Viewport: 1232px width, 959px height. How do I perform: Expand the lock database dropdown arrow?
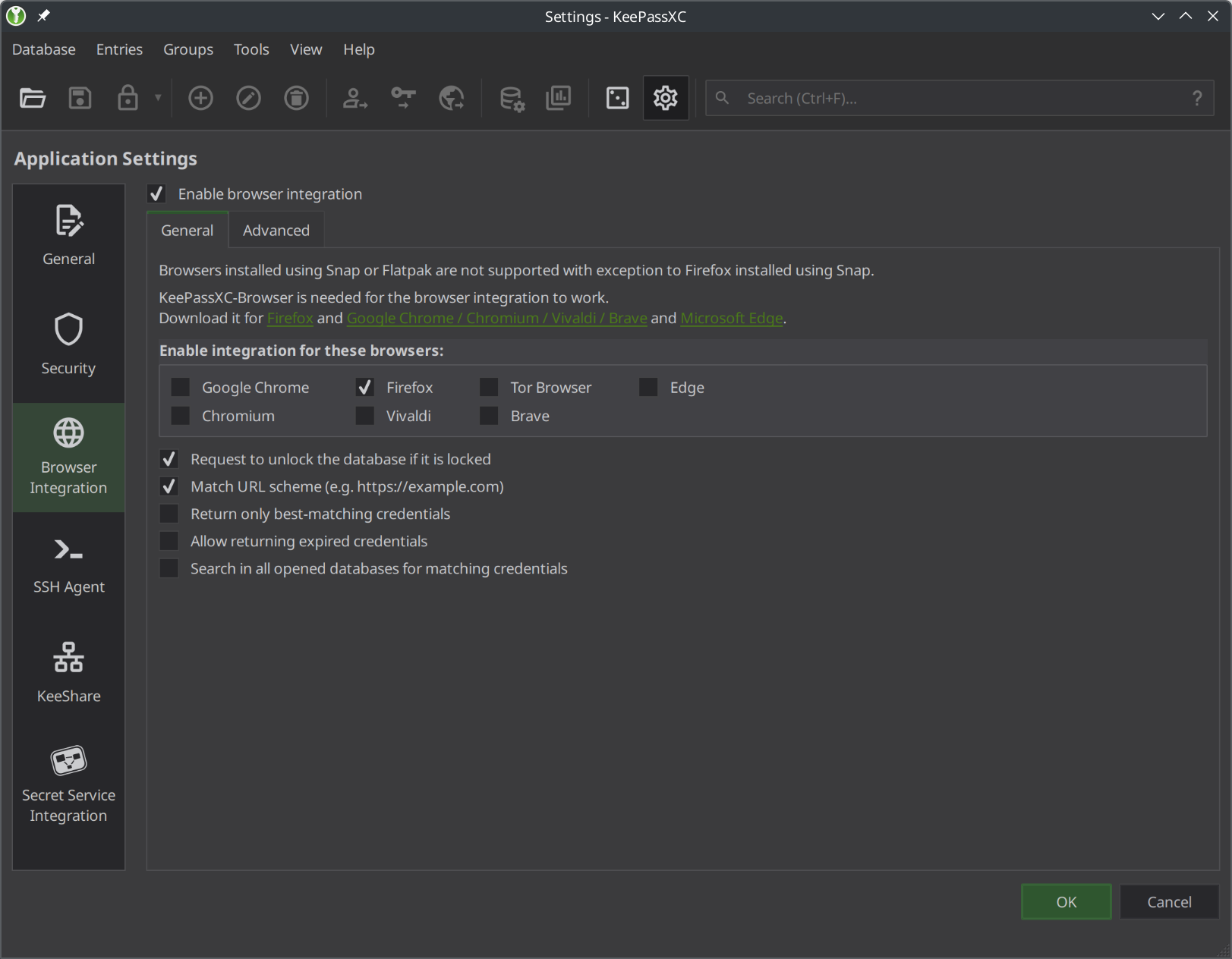pyautogui.click(x=158, y=97)
